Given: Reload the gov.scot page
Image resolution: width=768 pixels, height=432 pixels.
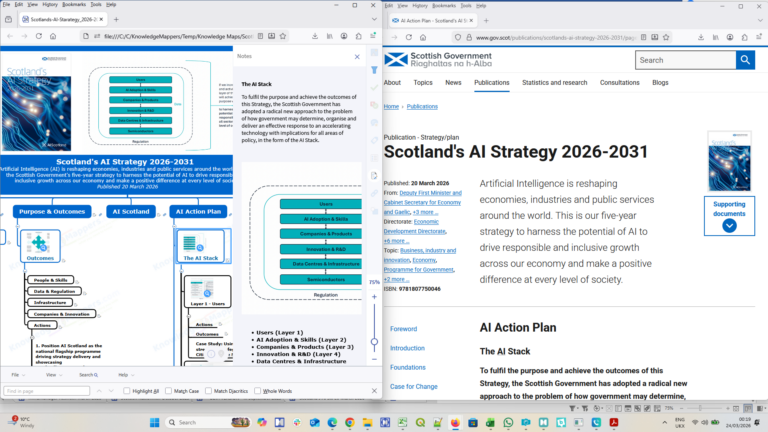Looking at the screenshot, I should (x=408, y=37).
